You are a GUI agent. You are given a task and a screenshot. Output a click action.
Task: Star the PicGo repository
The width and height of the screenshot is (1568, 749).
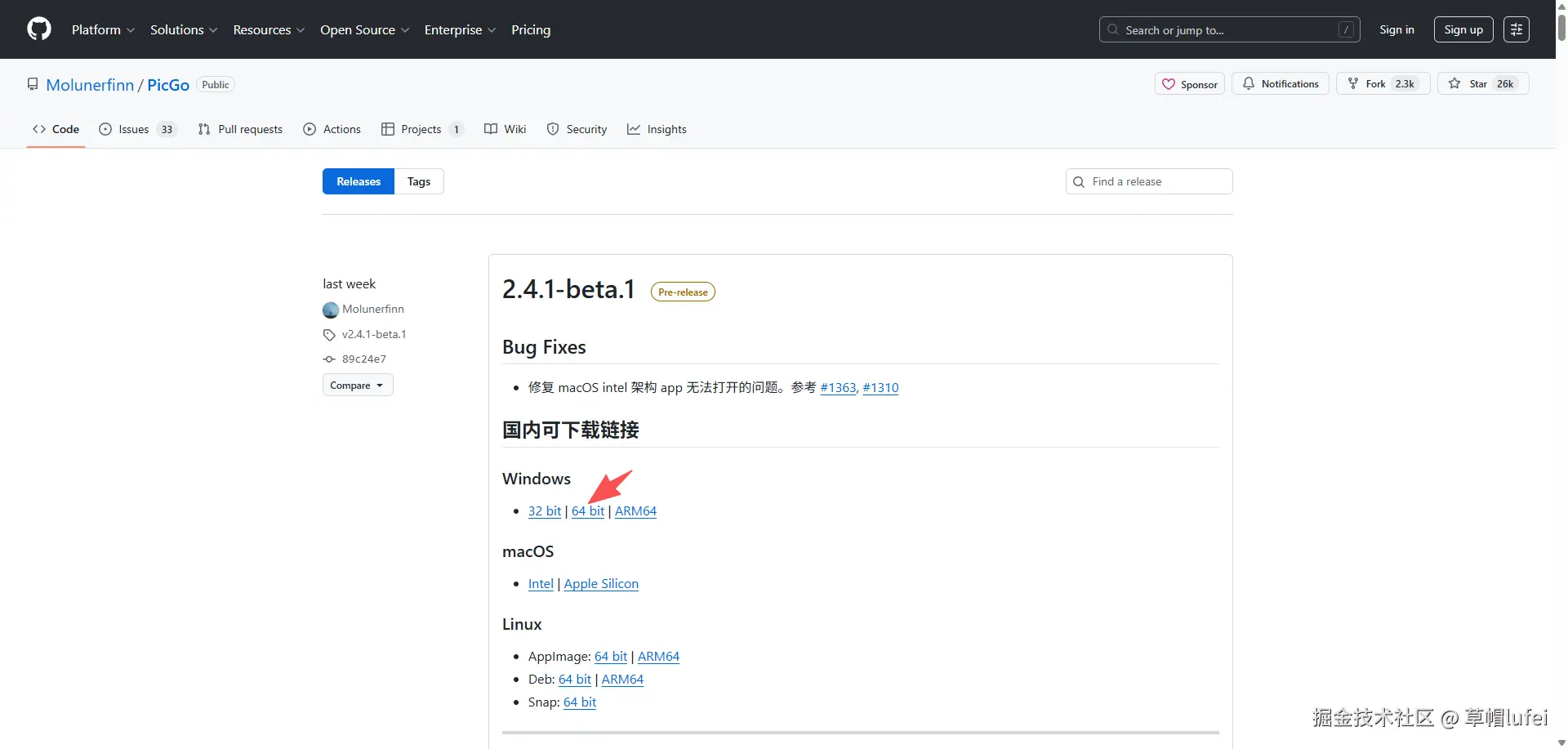pos(1482,83)
